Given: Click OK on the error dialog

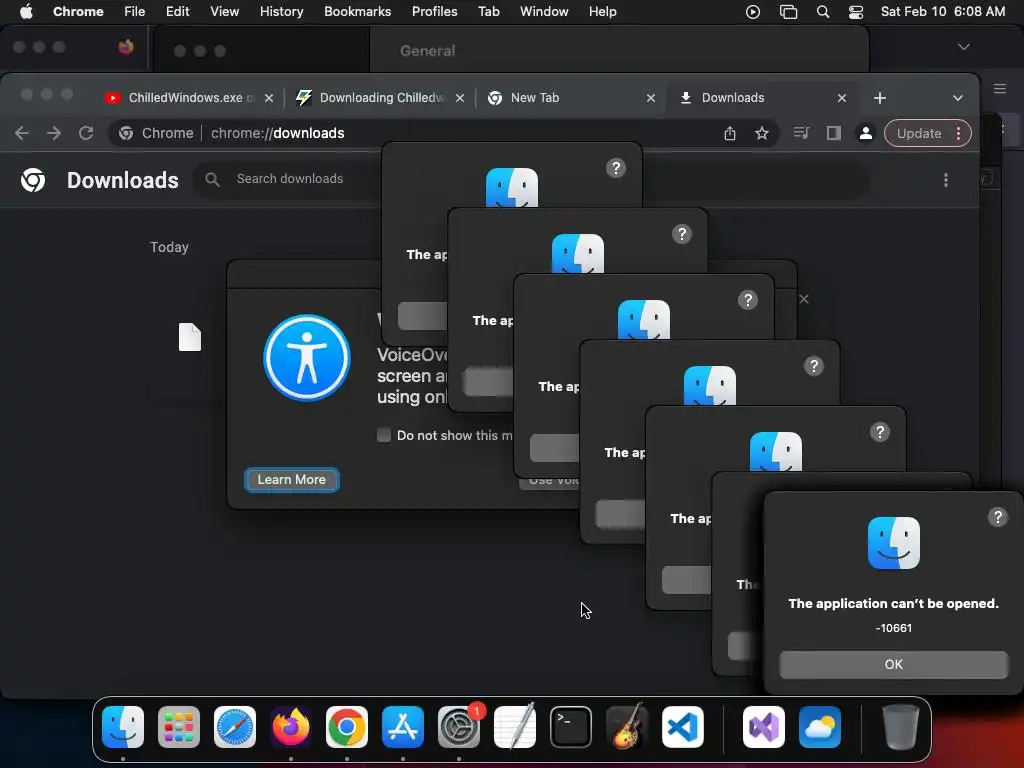Looking at the screenshot, I should pyautogui.click(x=893, y=664).
